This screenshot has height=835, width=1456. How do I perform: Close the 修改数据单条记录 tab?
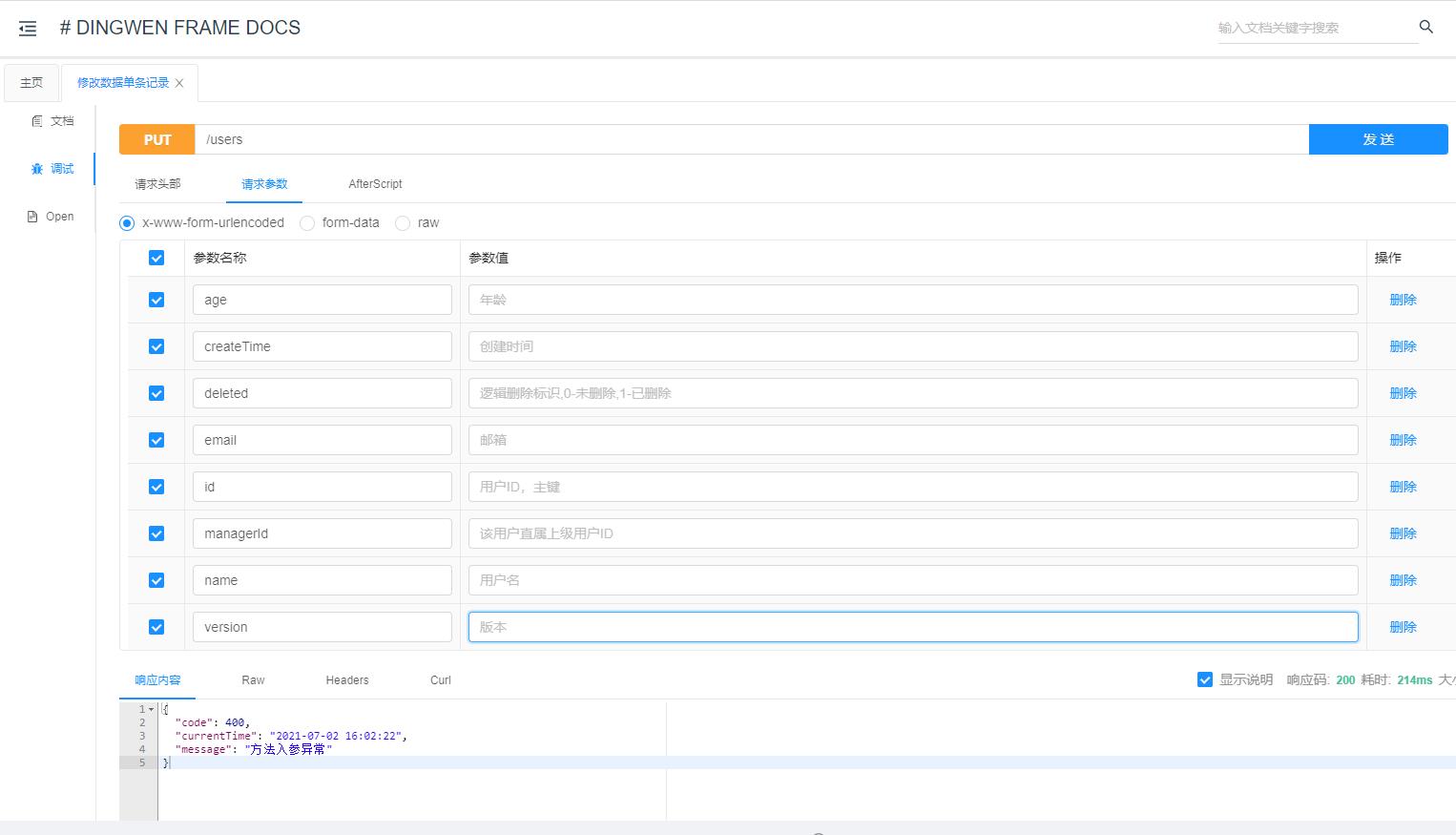click(x=179, y=83)
